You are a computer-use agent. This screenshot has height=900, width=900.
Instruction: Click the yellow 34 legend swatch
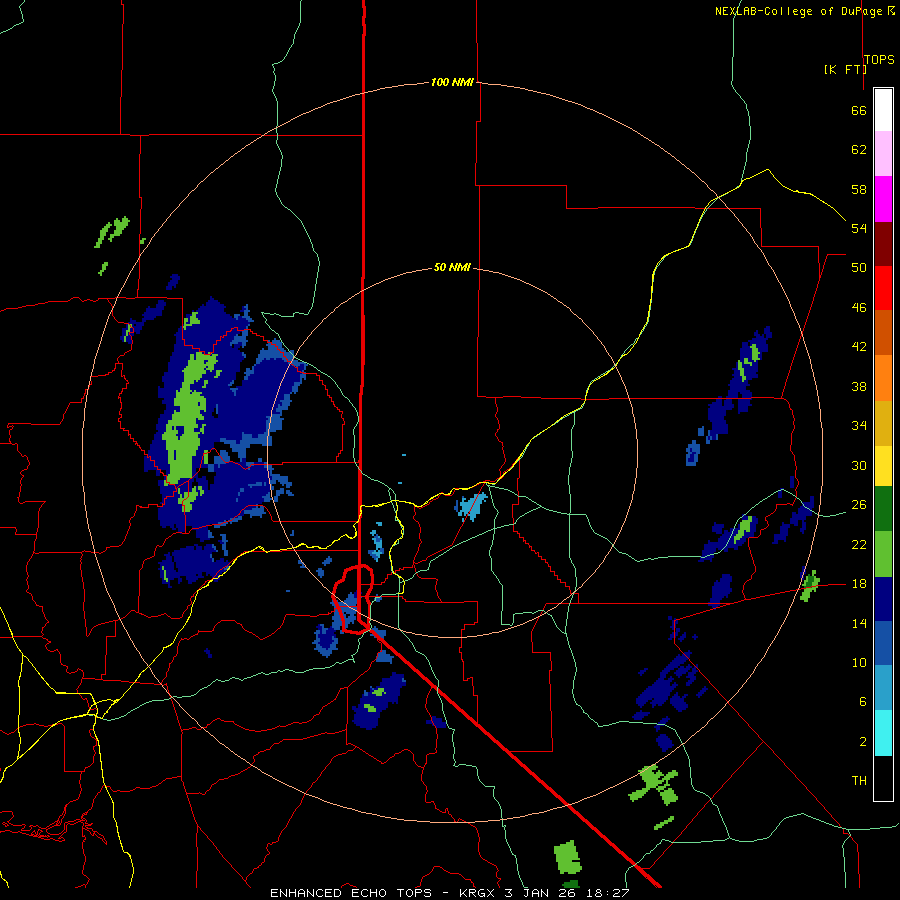pyautogui.click(x=883, y=466)
